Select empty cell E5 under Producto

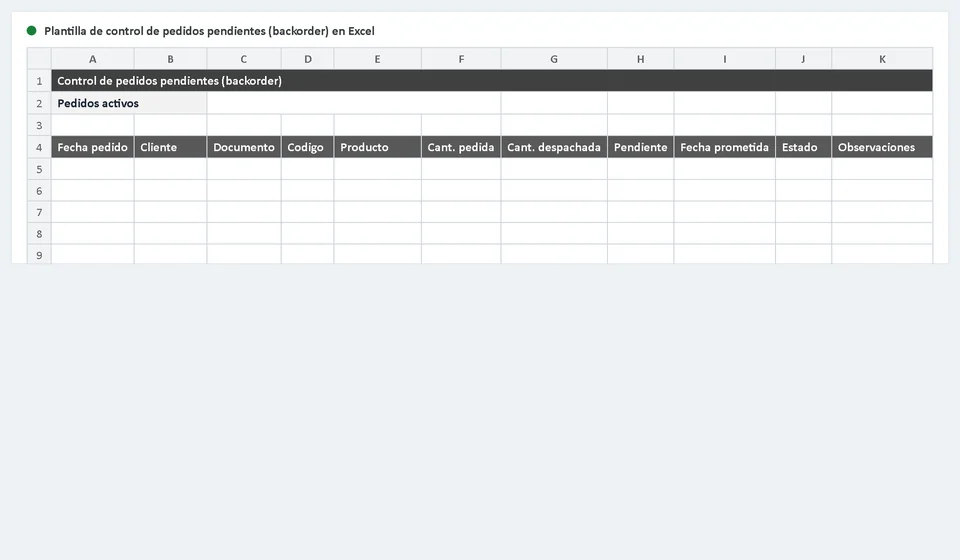377,169
